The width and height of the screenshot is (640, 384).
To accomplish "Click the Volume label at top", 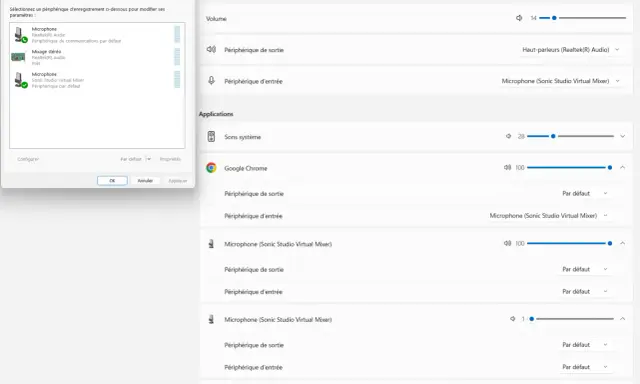I will pos(216,19).
